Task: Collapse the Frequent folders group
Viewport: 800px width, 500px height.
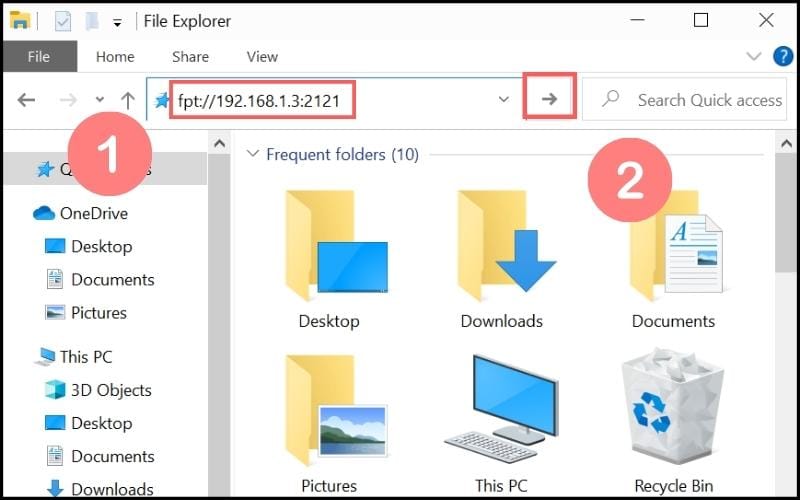Action: (x=252, y=154)
